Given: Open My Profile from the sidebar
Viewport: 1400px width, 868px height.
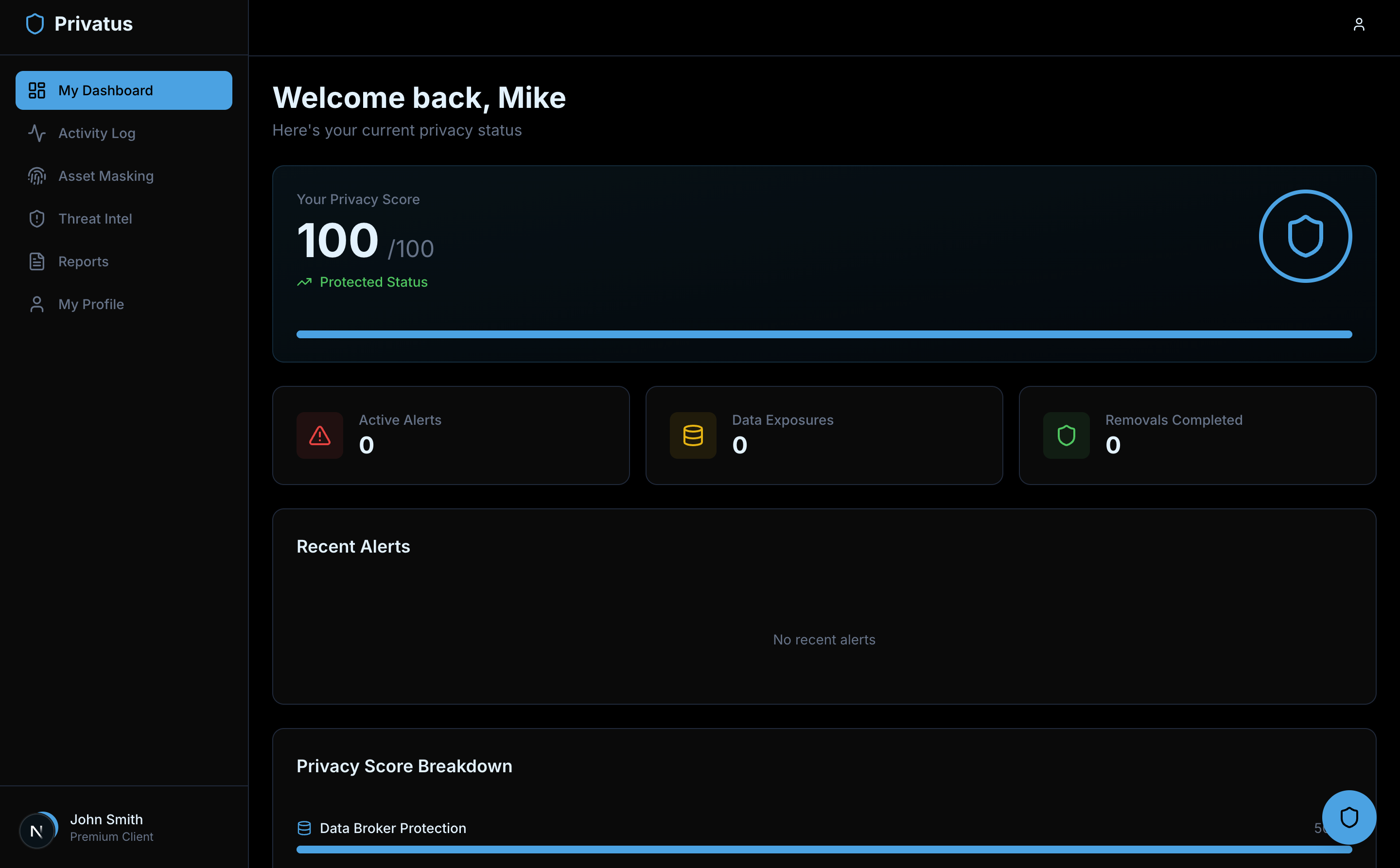Looking at the screenshot, I should tap(91, 304).
